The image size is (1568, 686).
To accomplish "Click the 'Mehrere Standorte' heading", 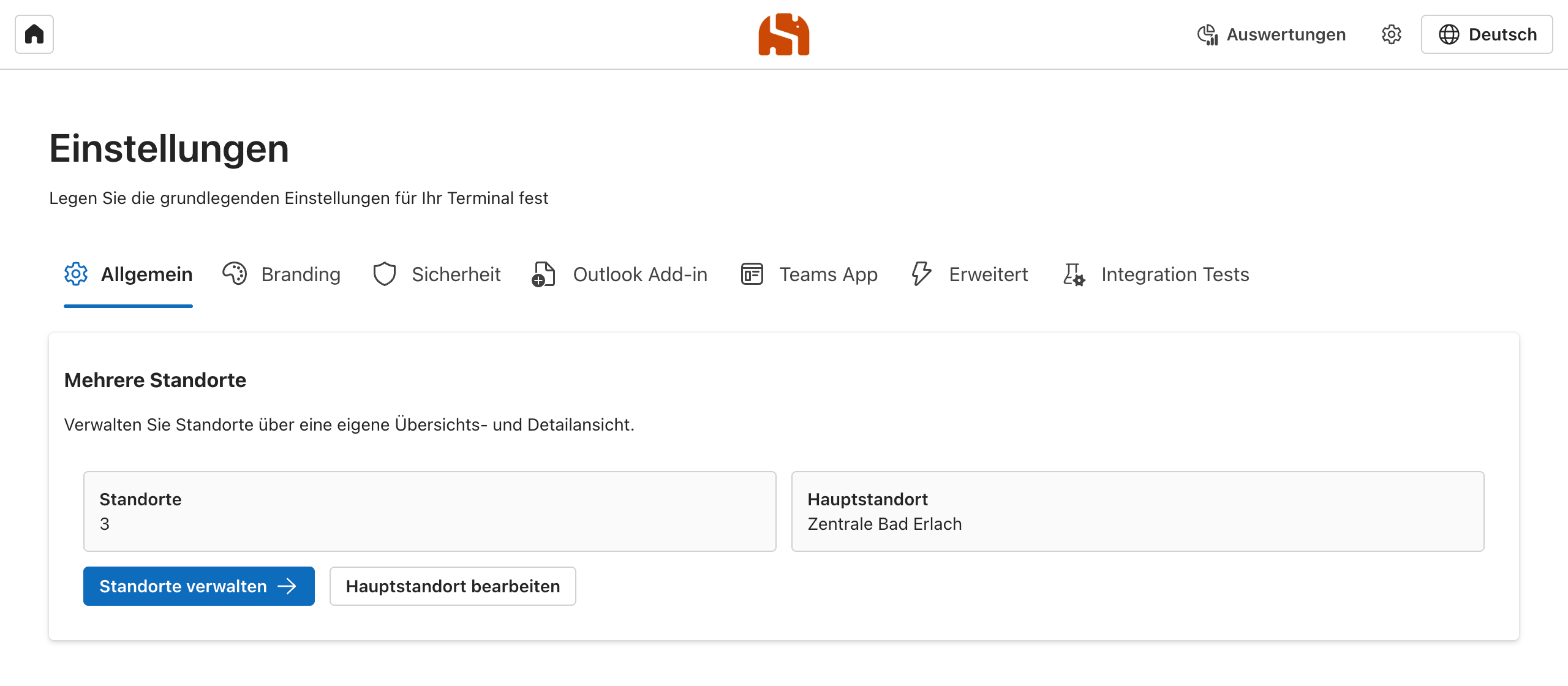I will point(155,380).
